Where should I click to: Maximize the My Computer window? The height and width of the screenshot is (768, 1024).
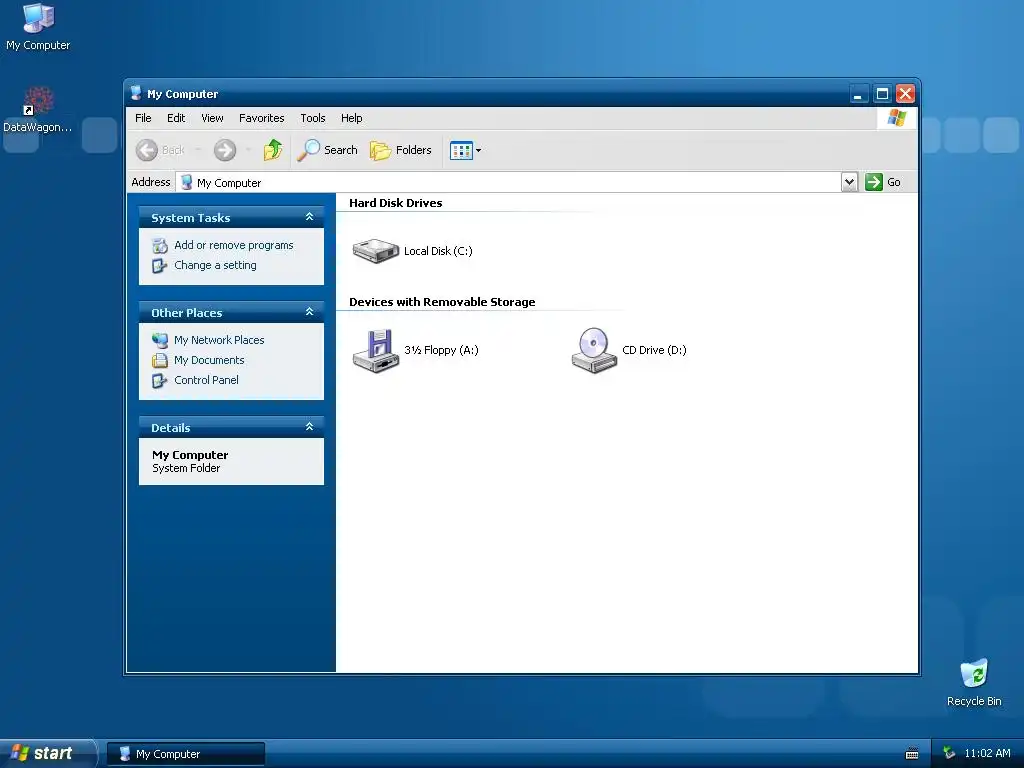click(882, 94)
